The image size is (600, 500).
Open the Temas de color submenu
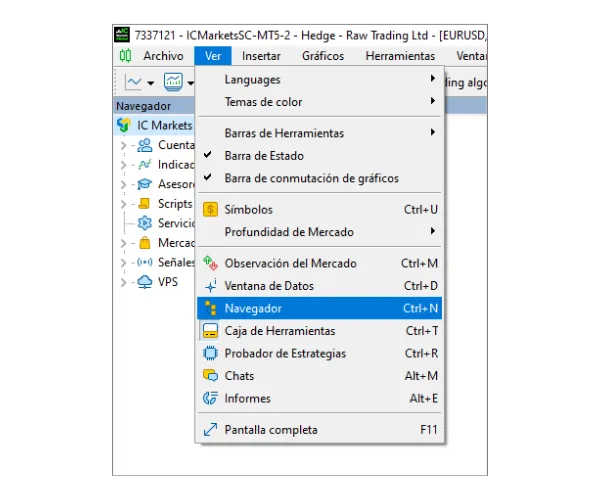tap(320, 102)
